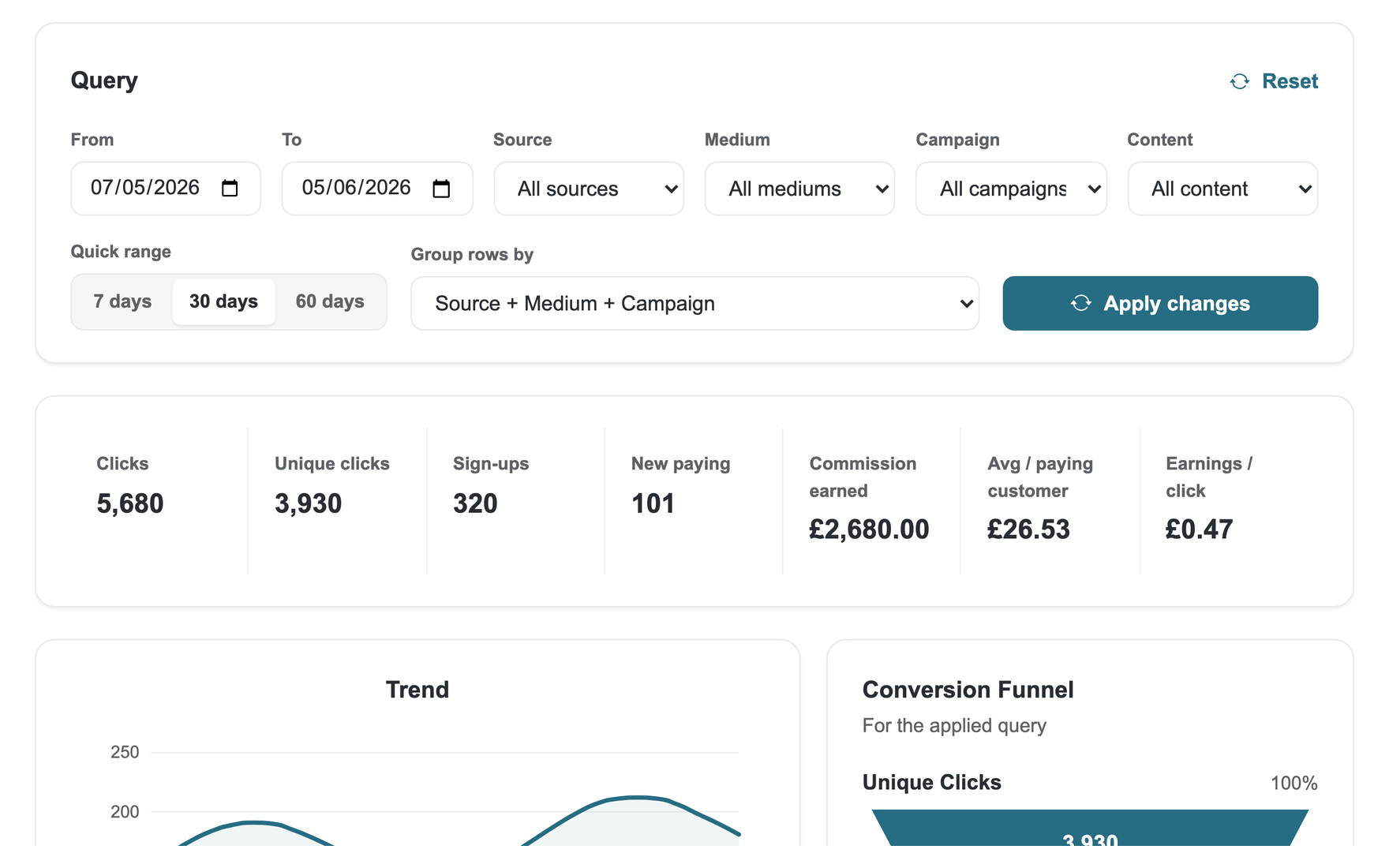The height and width of the screenshot is (868, 1389).
Task: Click the Reset link
Action: (x=1274, y=81)
